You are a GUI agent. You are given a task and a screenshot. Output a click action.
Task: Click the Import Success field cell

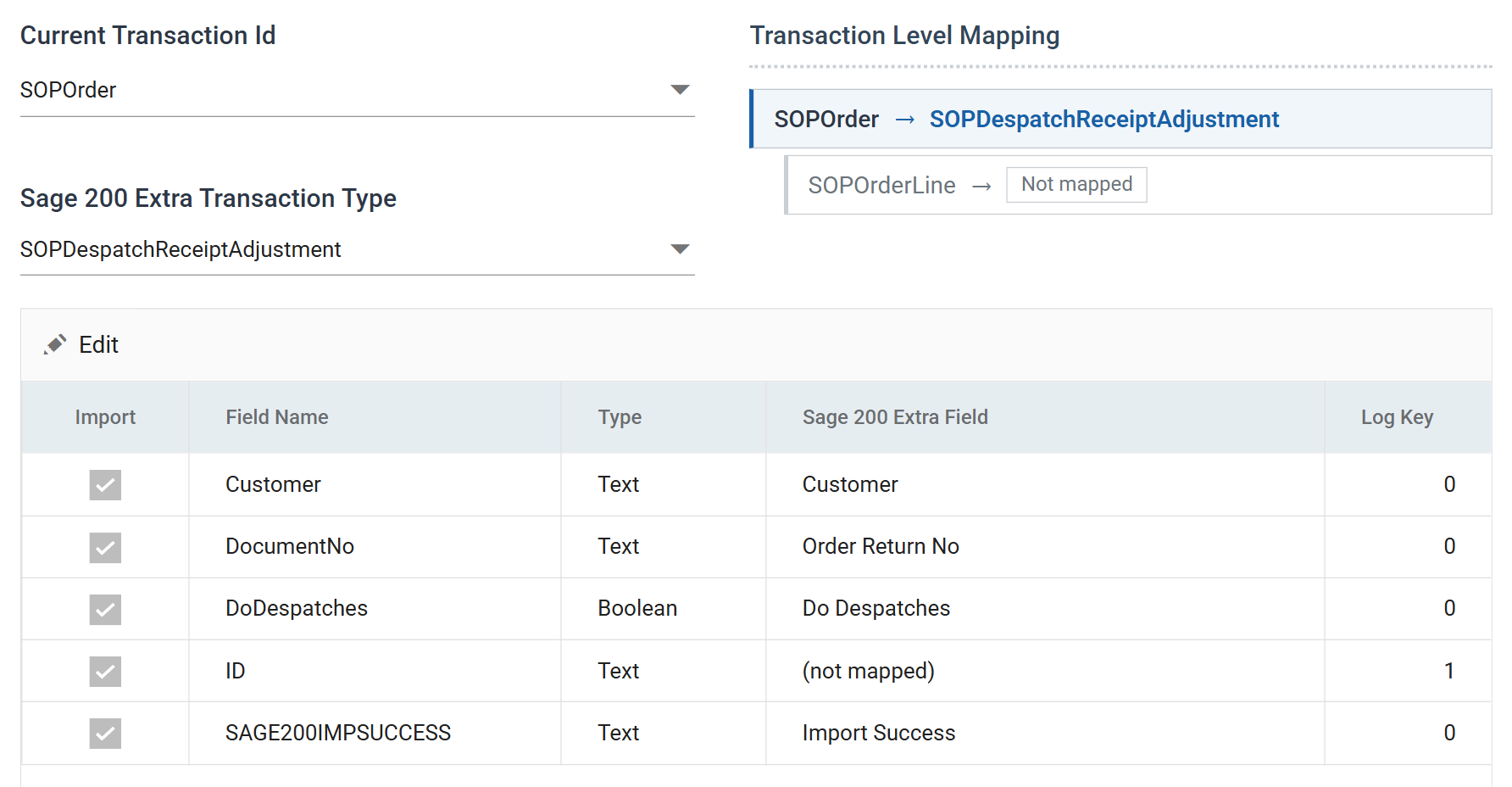click(1045, 733)
